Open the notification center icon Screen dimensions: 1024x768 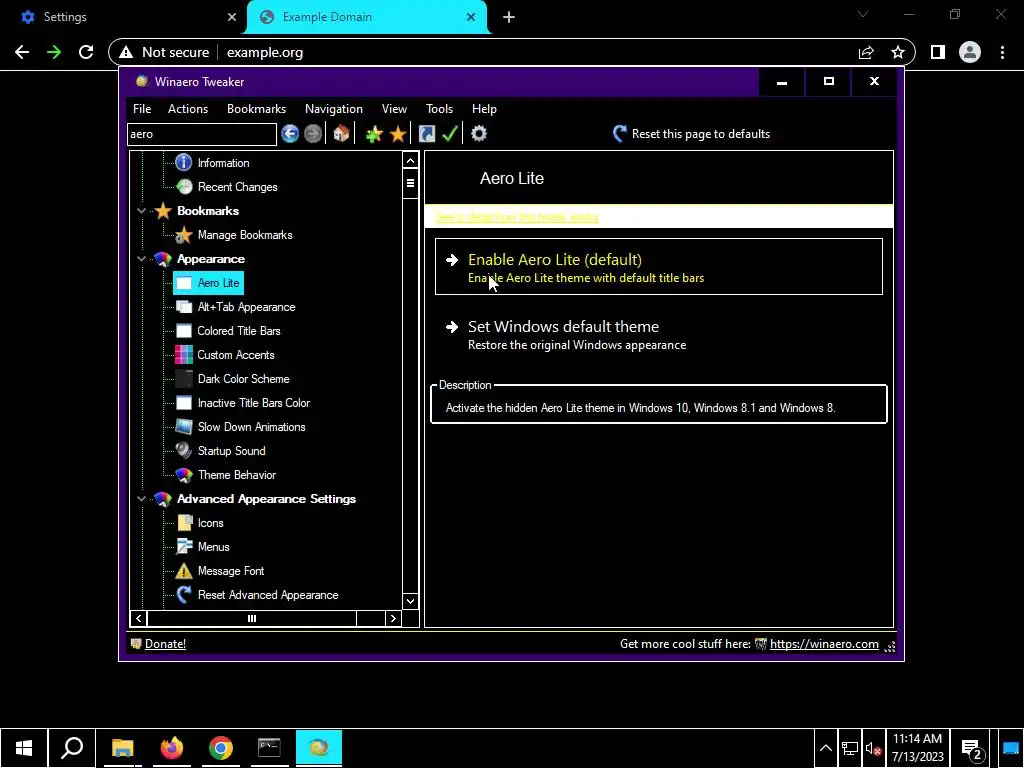972,748
